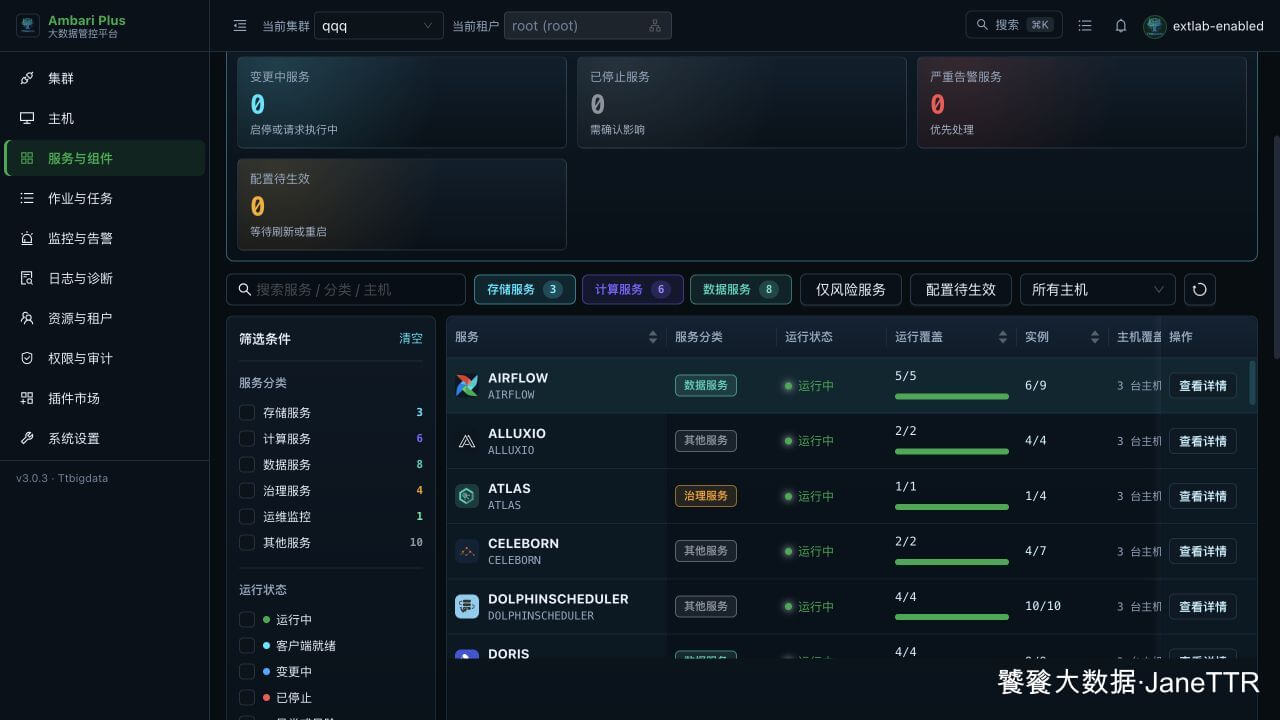Toggle the 仅风险服务 filter button

851,289
